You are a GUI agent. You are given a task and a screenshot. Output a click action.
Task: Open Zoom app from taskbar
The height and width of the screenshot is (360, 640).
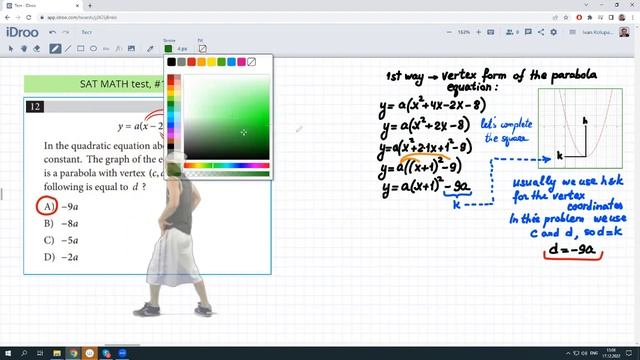[122, 353]
